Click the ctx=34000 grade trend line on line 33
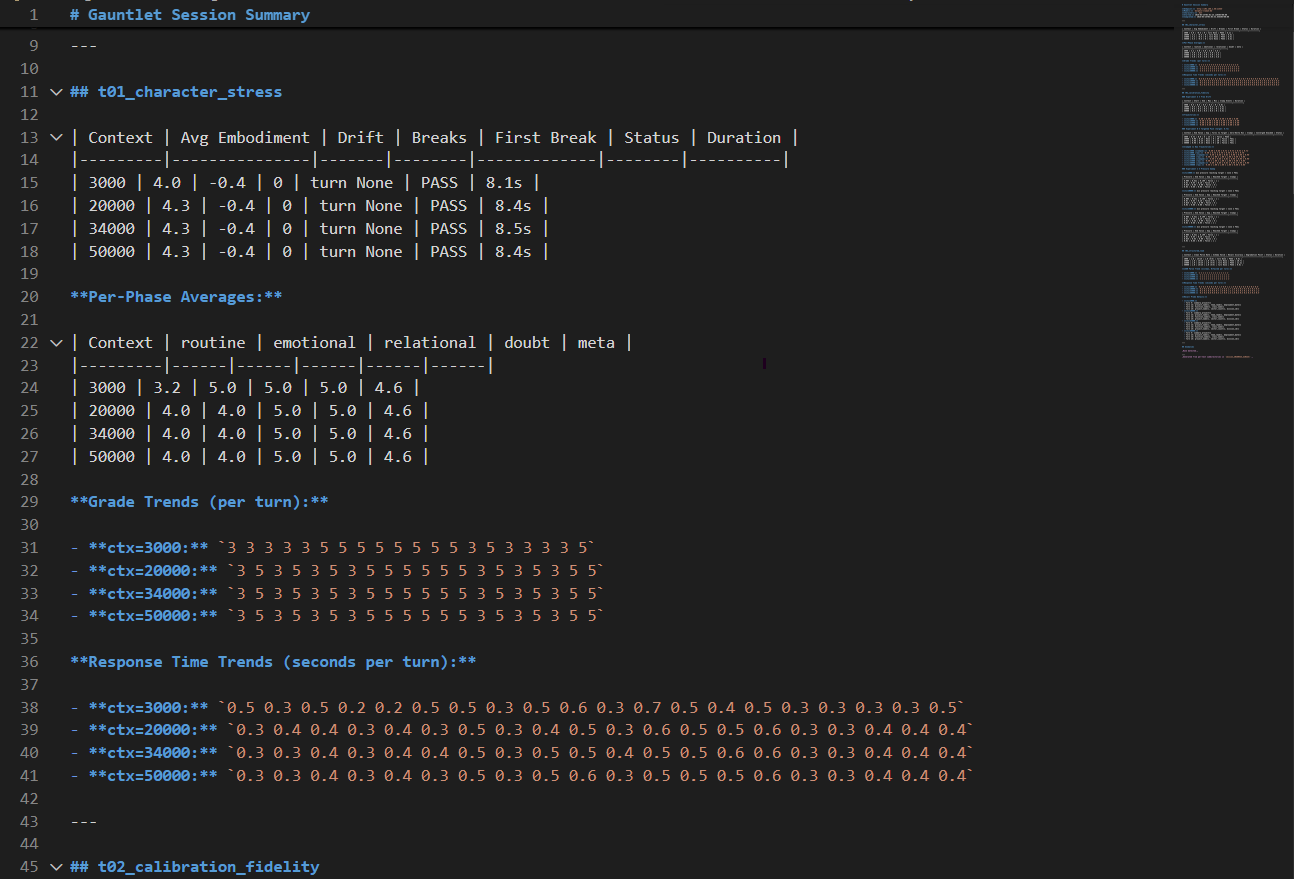This screenshot has width=1294, height=879. (337, 594)
